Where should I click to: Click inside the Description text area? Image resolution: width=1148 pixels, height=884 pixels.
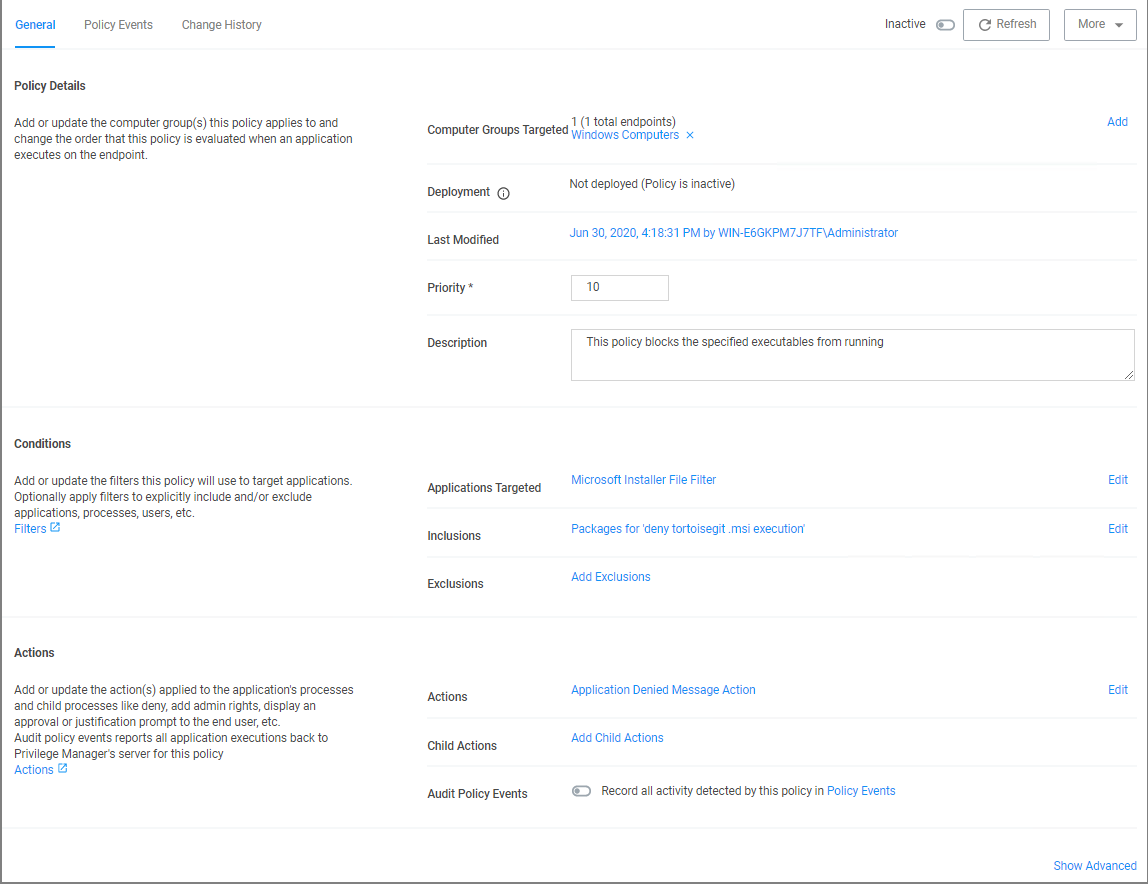coord(852,355)
